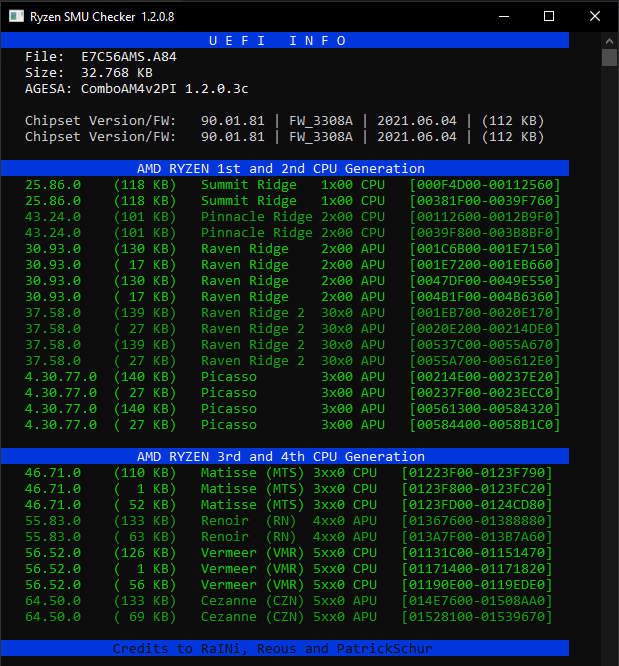
Task: Click Matisse row with address 01223F00-0123F790
Action: click(288, 473)
